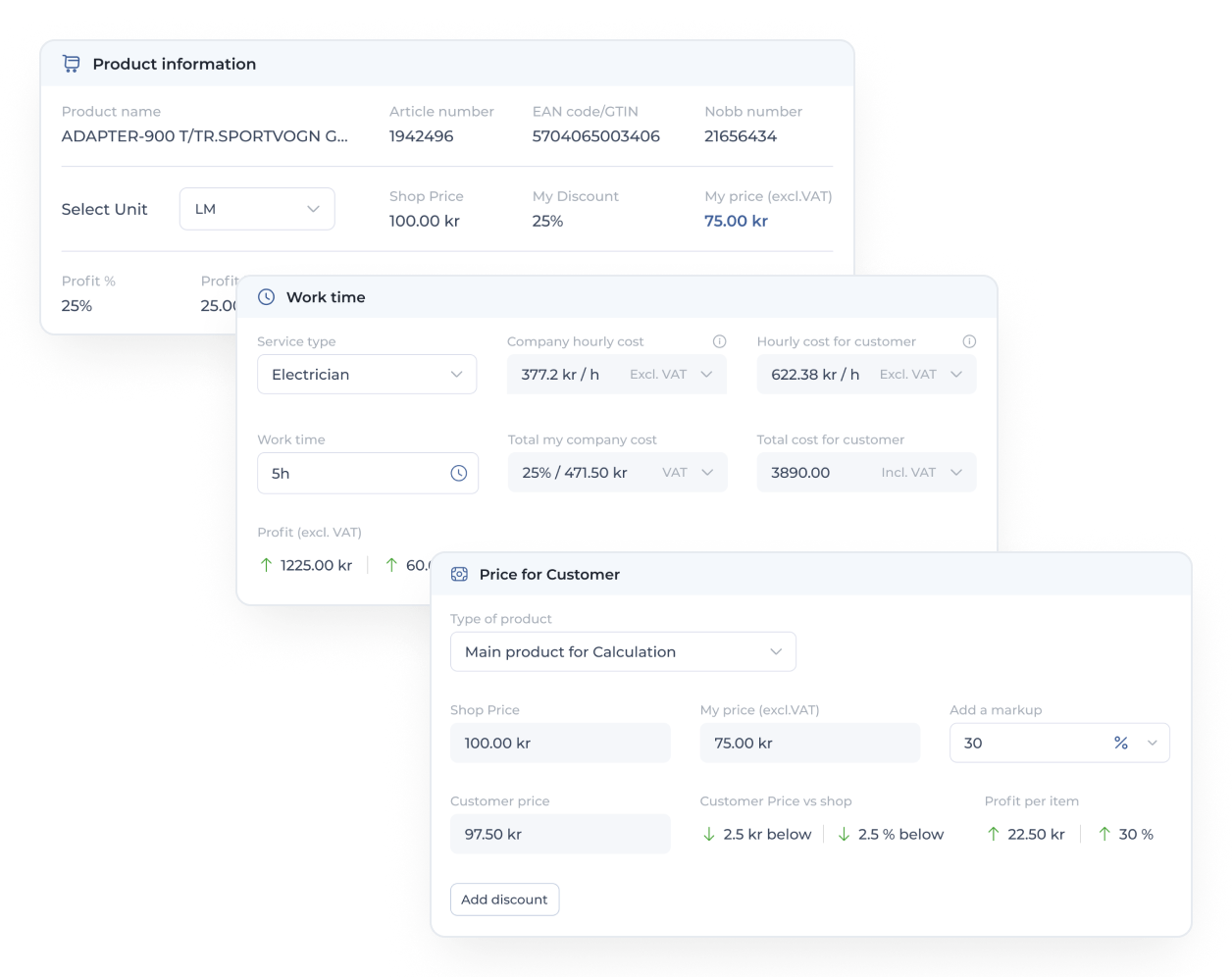This screenshot has width=1232, height=977.
Task: Click the down arrow beside 2.5 % below
Action: click(x=844, y=834)
